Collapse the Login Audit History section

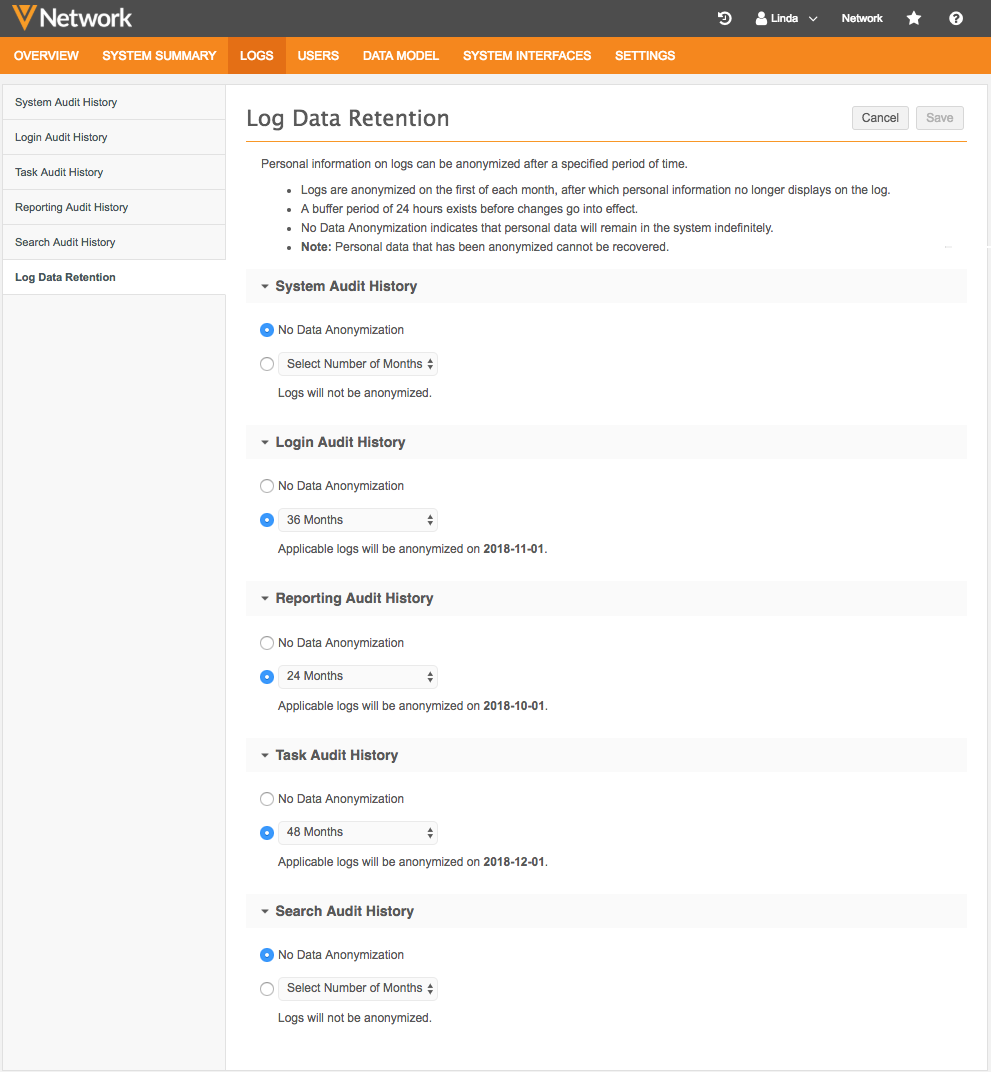point(265,443)
